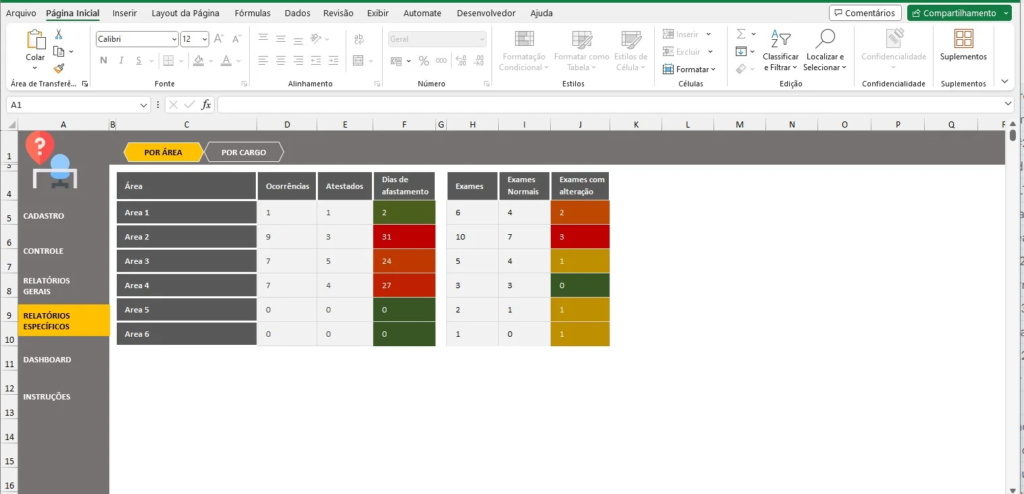Click the scissors Cut icon
This screenshot has height=494, width=1024.
click(59, 34)
